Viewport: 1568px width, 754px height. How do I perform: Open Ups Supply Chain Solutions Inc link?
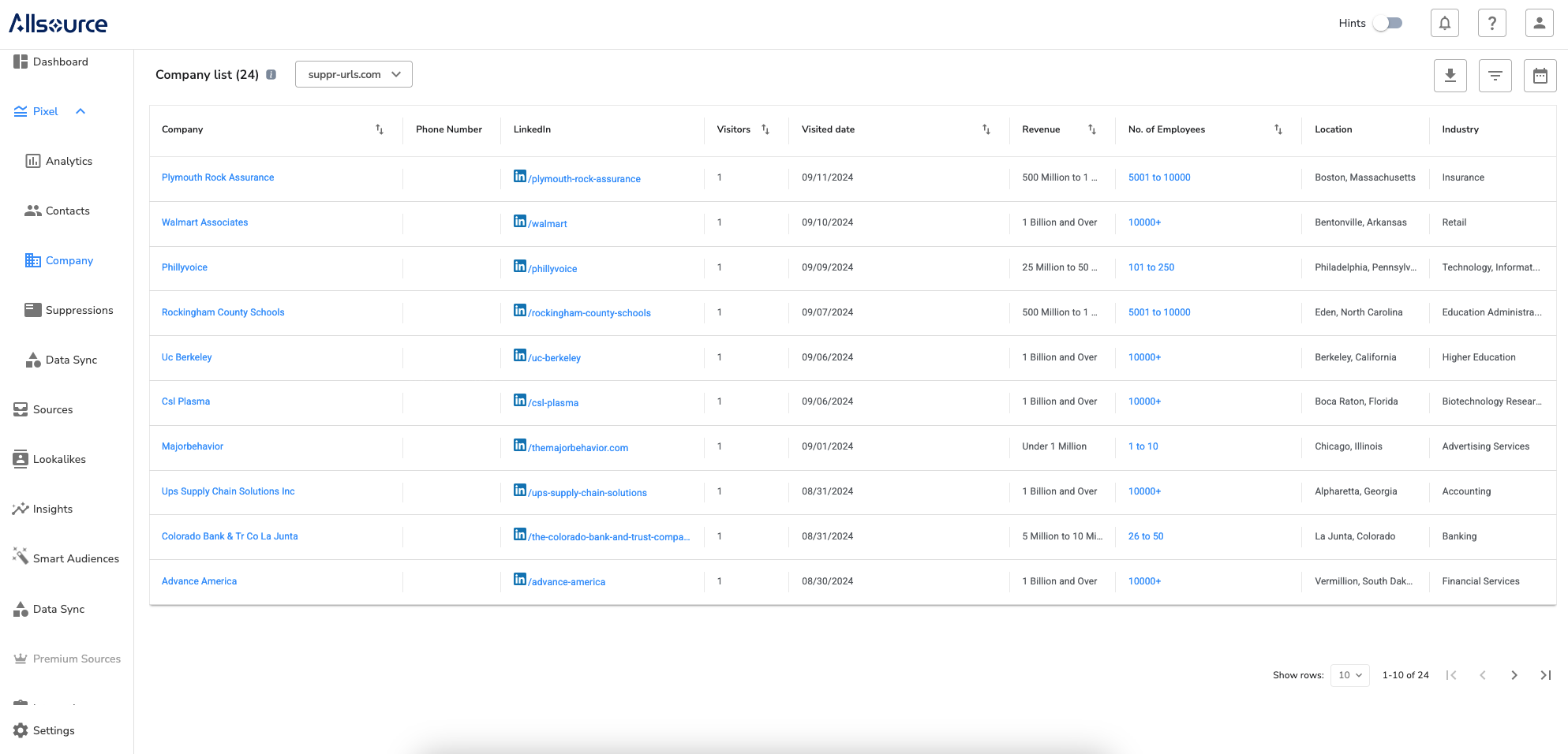(228, 491)
